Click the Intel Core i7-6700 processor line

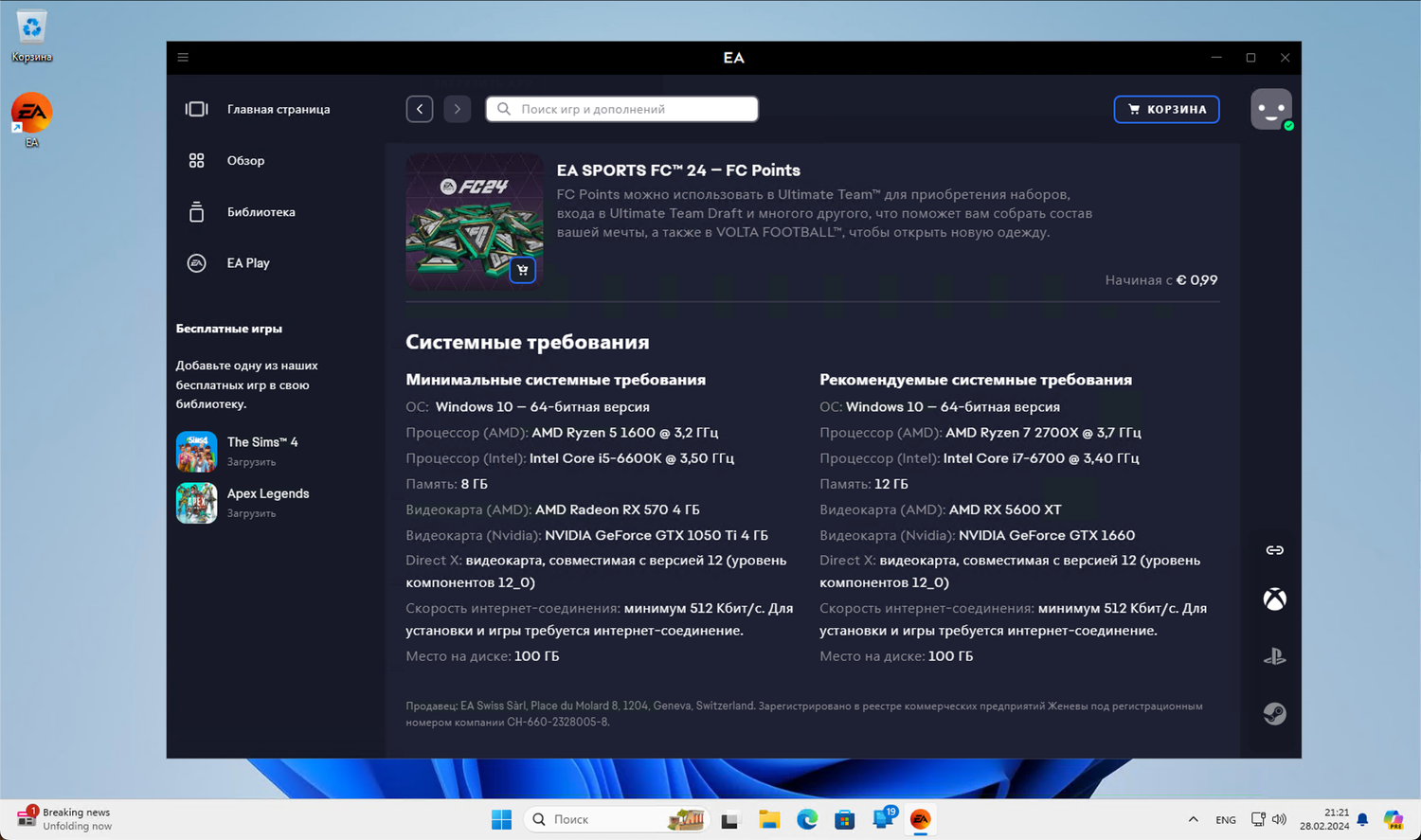pos(980,458)
